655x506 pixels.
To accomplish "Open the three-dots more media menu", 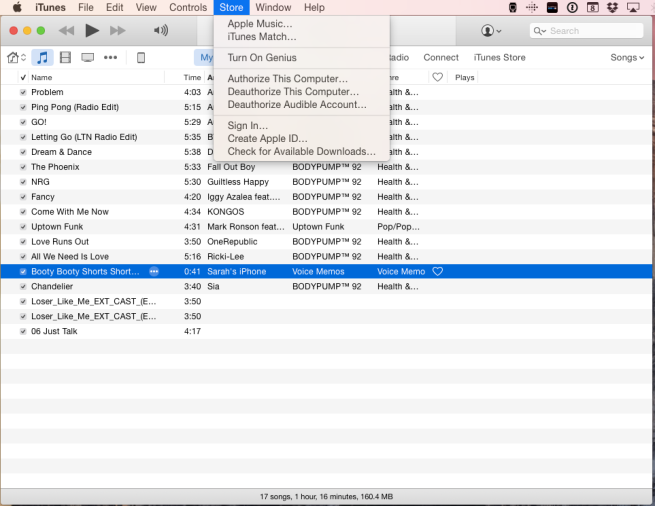I will (110, 58).
